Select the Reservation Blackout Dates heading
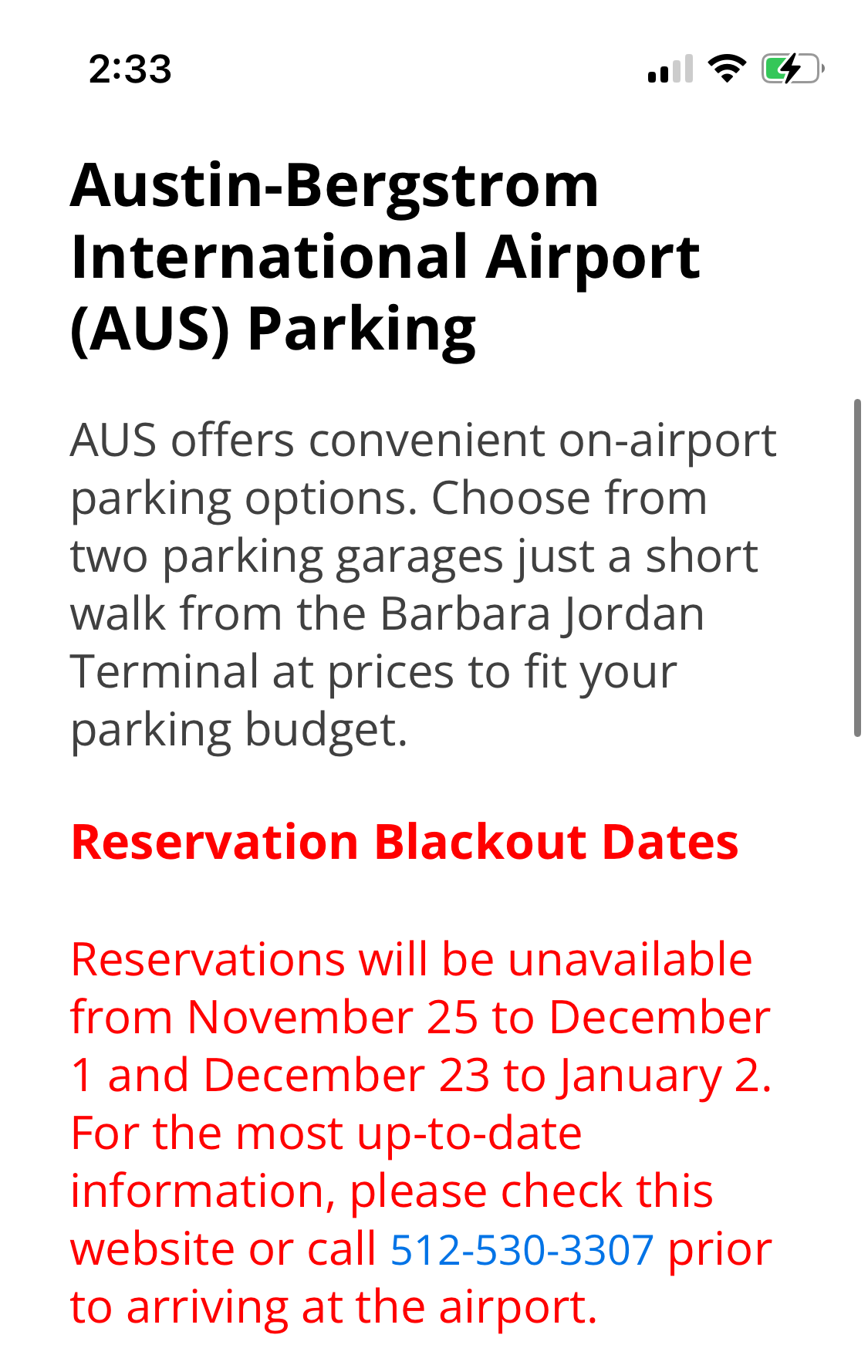The width and height of the screenshot is (868, 1372). (404, 842)
